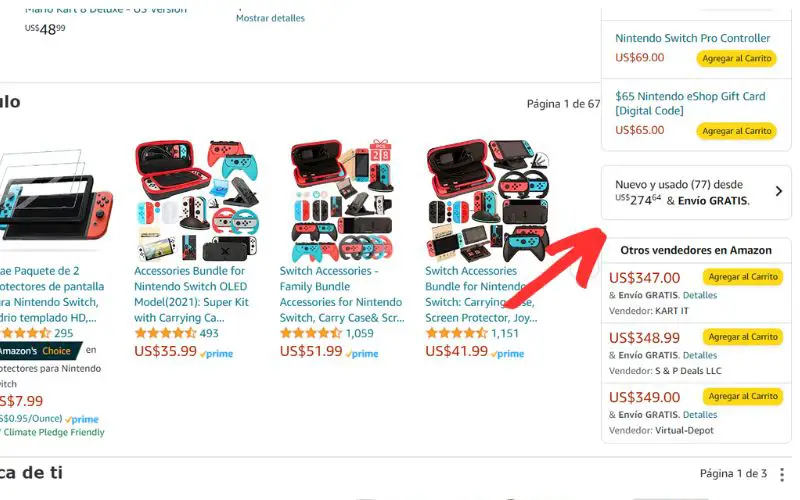Viewport: 800px width, 500px height.
Task: Open the Nintendo Switch Pro Controller link
Action: pos(692,38)
